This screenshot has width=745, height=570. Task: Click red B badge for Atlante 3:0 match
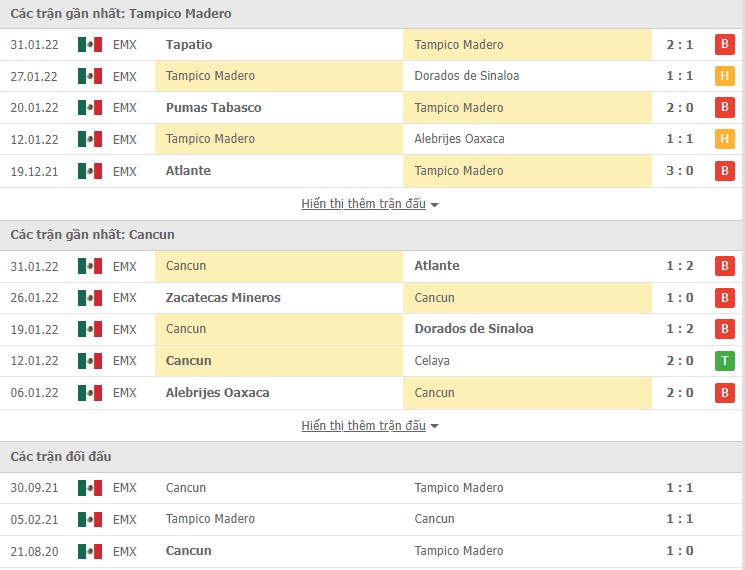[725, 171]
